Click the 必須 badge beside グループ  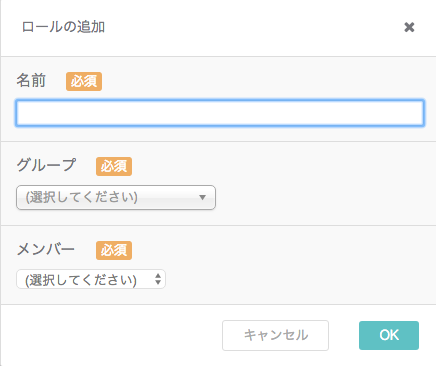click(114, 166)
